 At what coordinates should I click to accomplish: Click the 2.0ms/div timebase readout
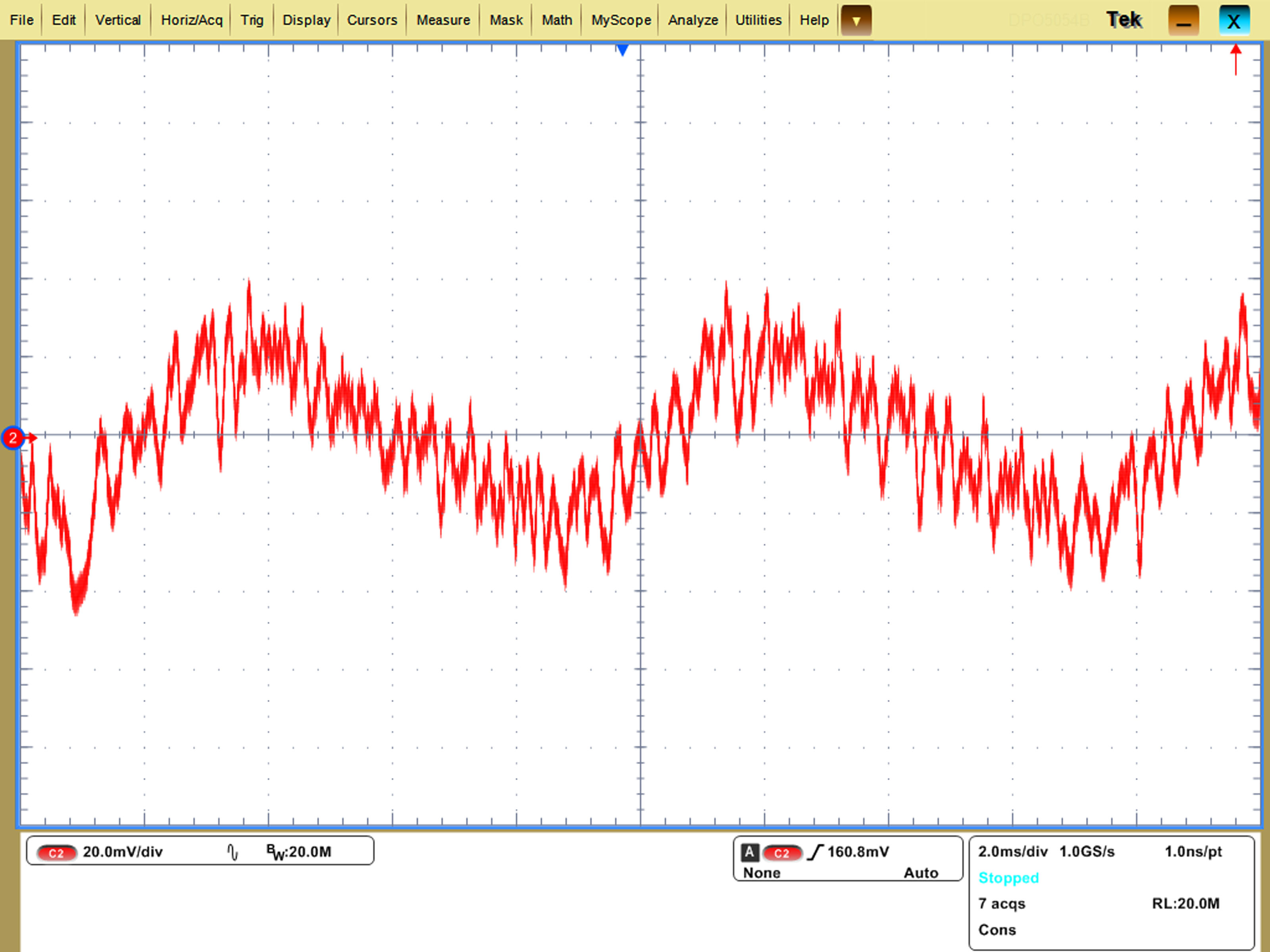coord(1012,852)
